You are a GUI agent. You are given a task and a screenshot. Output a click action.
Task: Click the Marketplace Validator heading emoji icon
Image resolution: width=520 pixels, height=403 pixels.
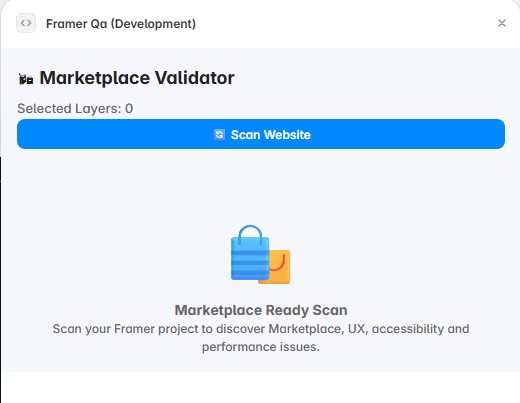[x=26, y=79]
